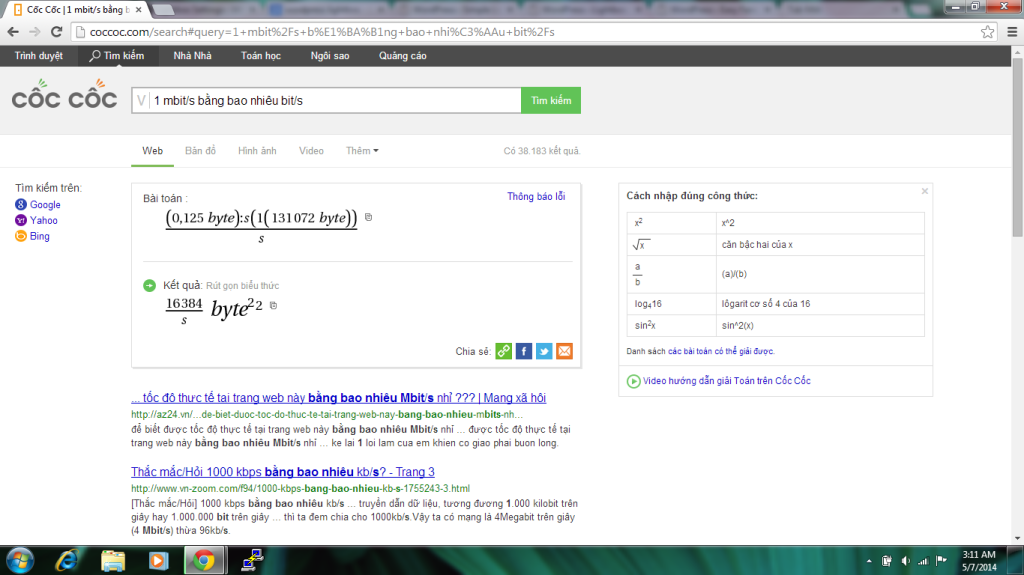Open the network tool taskbar icon
Image resolution: width=1024 pixels, height=575 pixels.
click(252, 561)
